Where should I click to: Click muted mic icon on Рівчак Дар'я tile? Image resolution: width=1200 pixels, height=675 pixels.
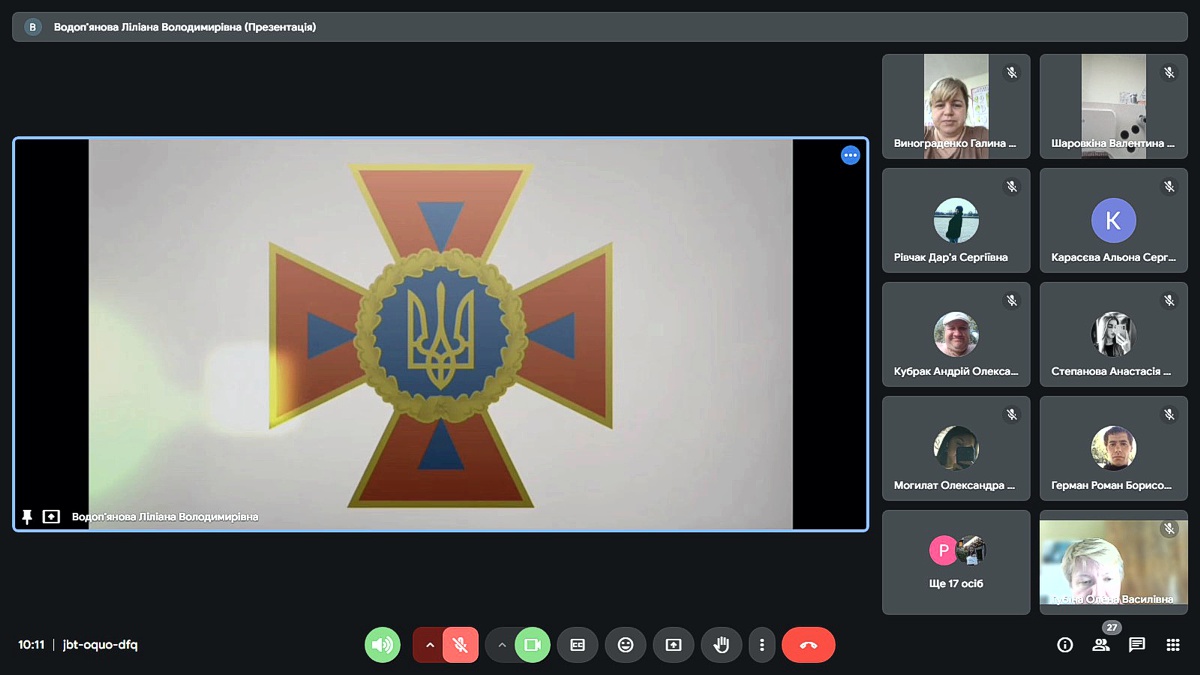pos(1011,187)
